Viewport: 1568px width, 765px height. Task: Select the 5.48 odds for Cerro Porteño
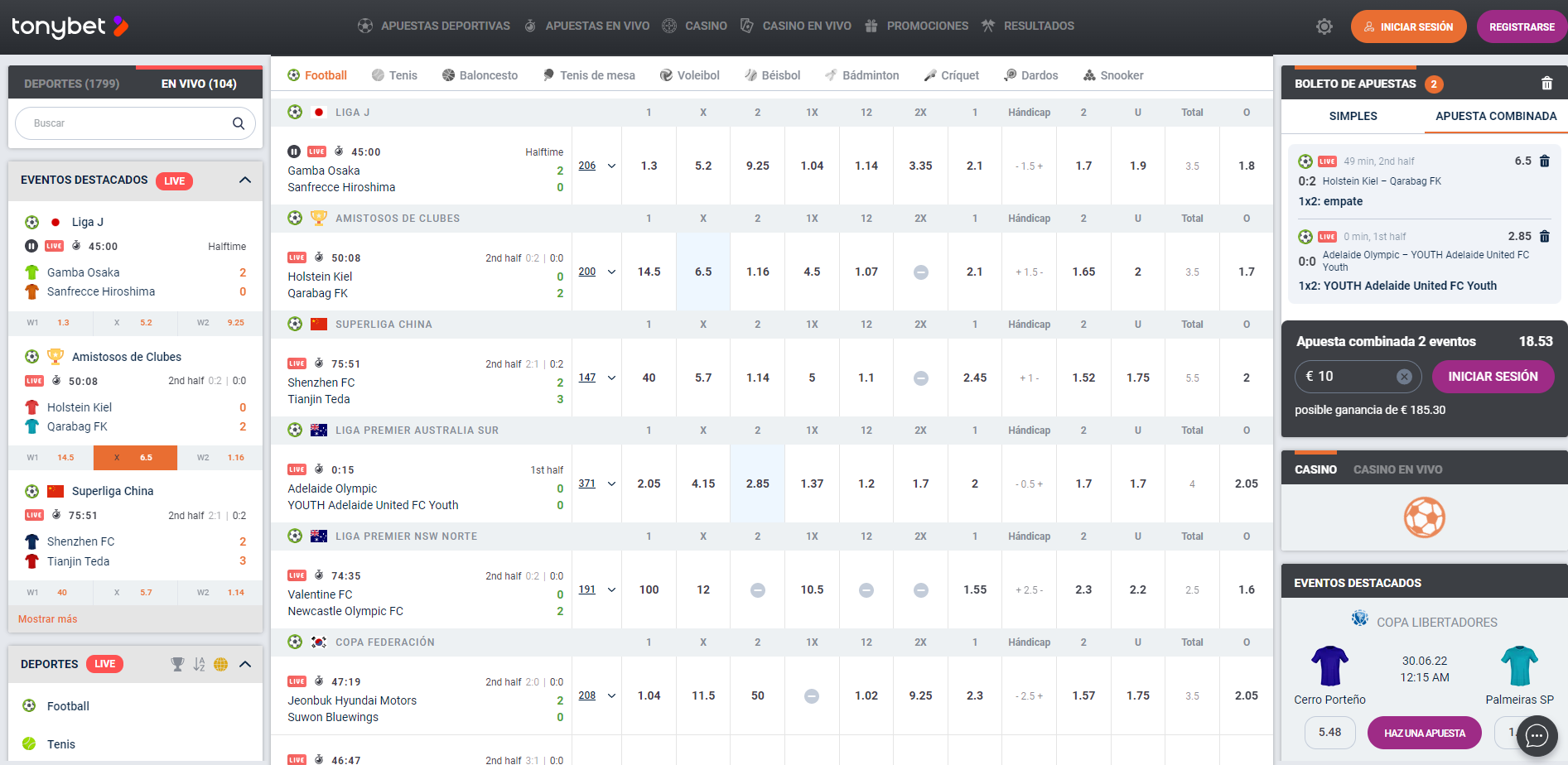click(x=1329, y=733)
